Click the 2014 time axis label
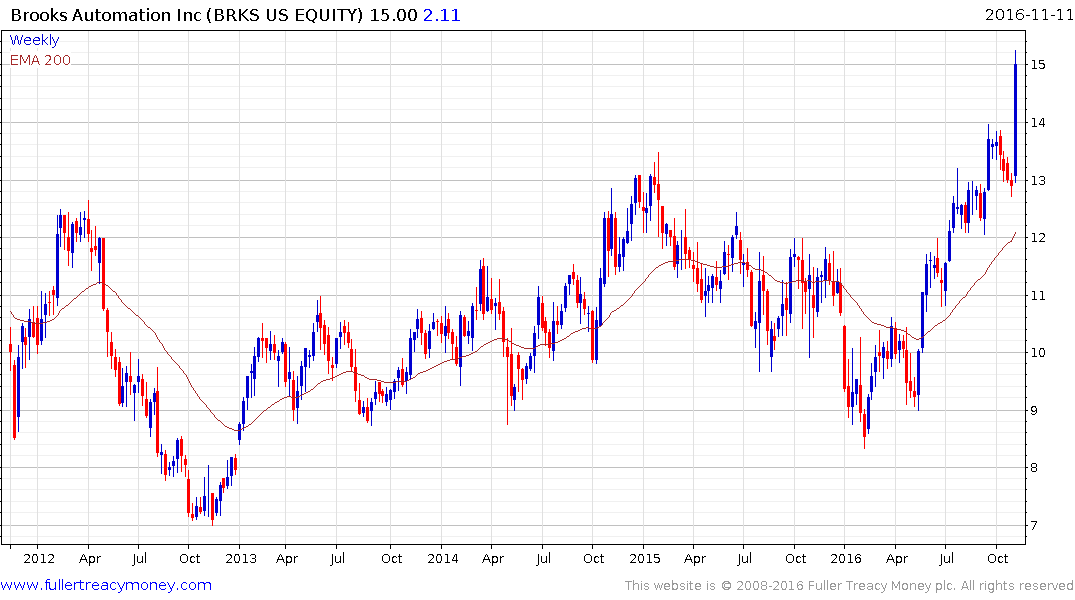The image size is (1075, 600). (443, 558)
